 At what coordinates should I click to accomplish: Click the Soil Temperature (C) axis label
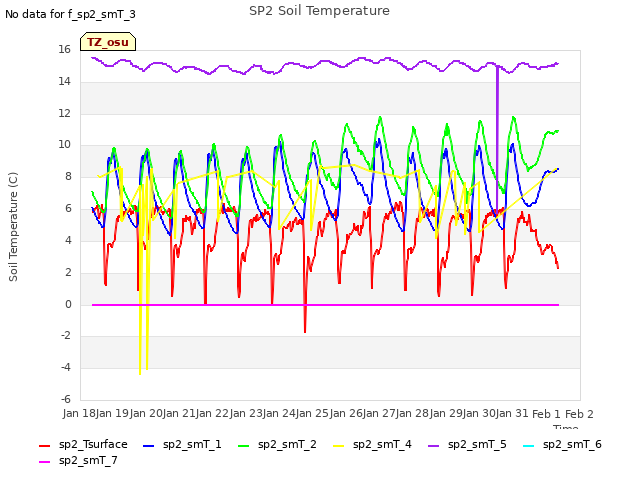pos(13,227)
